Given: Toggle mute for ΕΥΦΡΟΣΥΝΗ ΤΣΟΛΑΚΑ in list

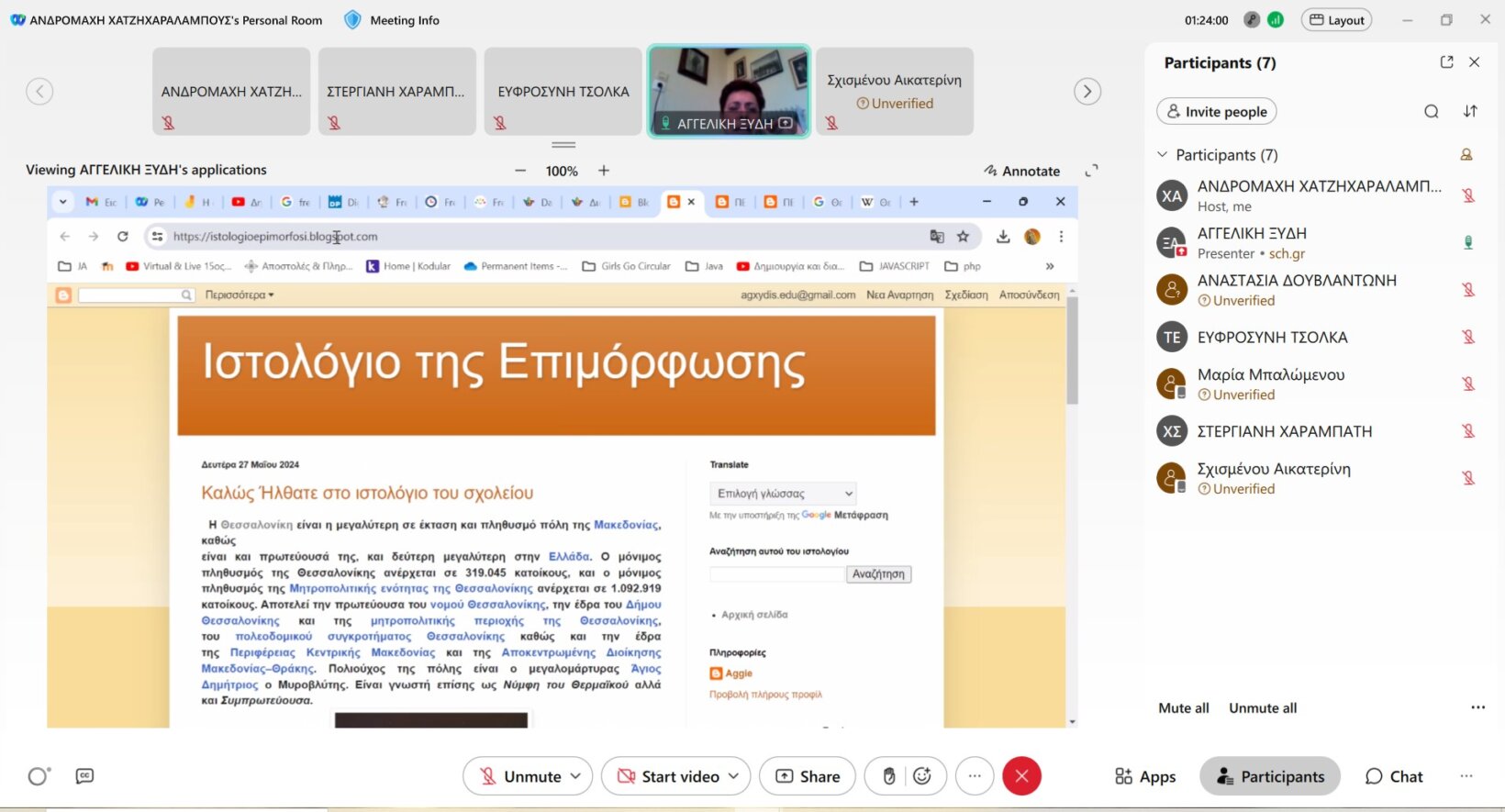Looking at the screenshot, I should pyautogui.click(x=1468, y=338).
